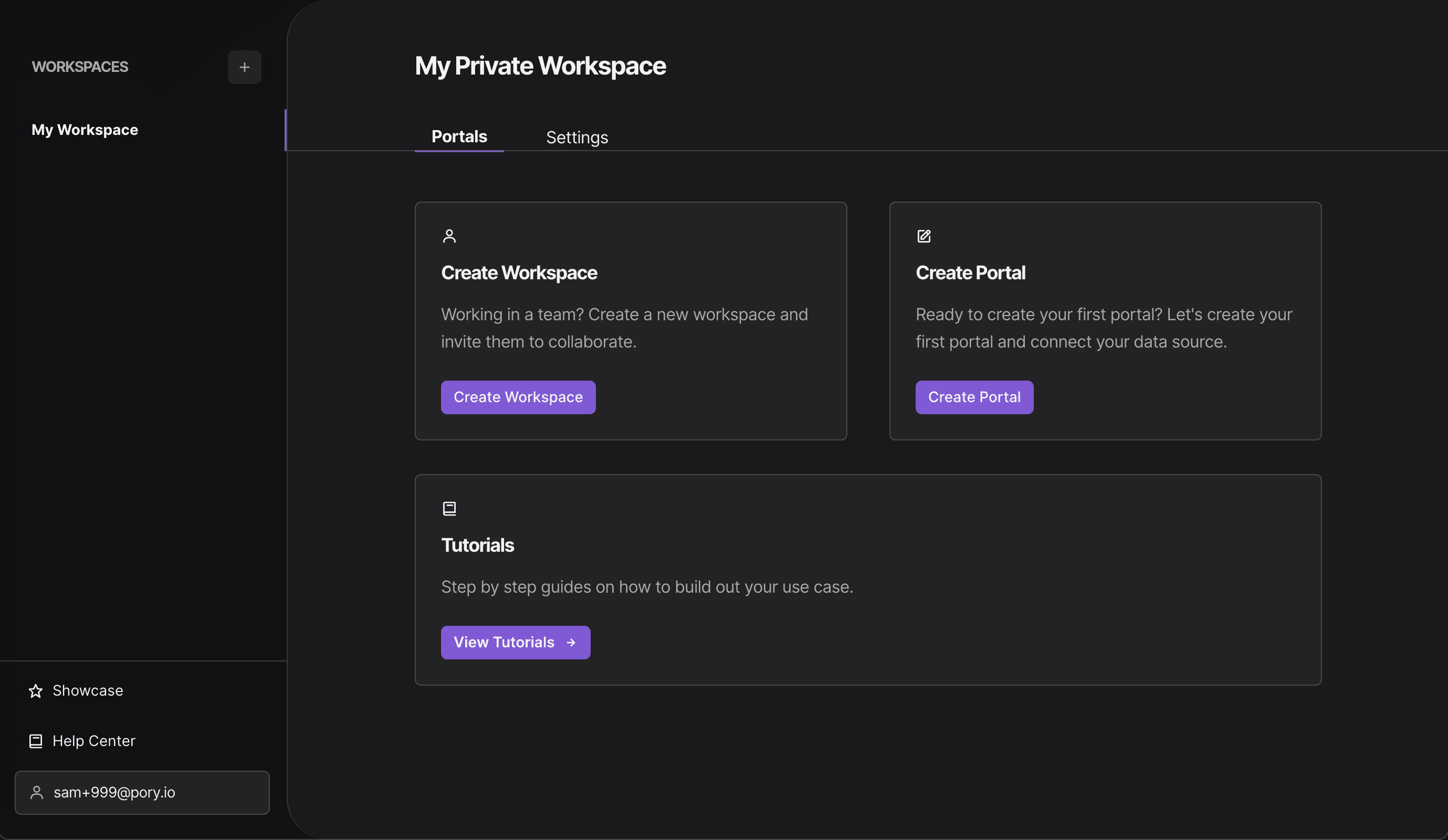Click the book icon above Tutorials heading
Viewport: 1448px width, 840px height.
(x=449, y=509)
